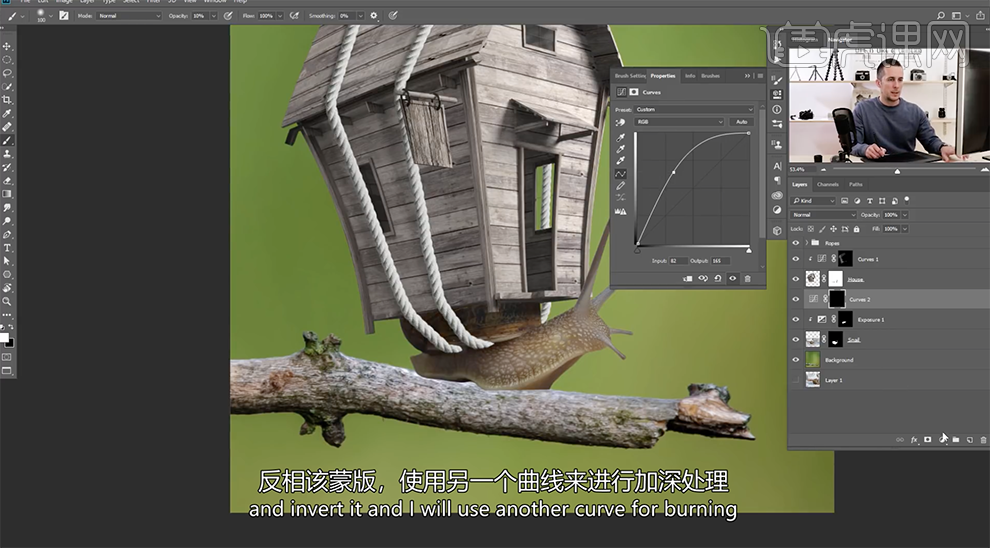The image size is (990, 548).
Task: Click the Curves Output value field
Action: pos(720,261)
